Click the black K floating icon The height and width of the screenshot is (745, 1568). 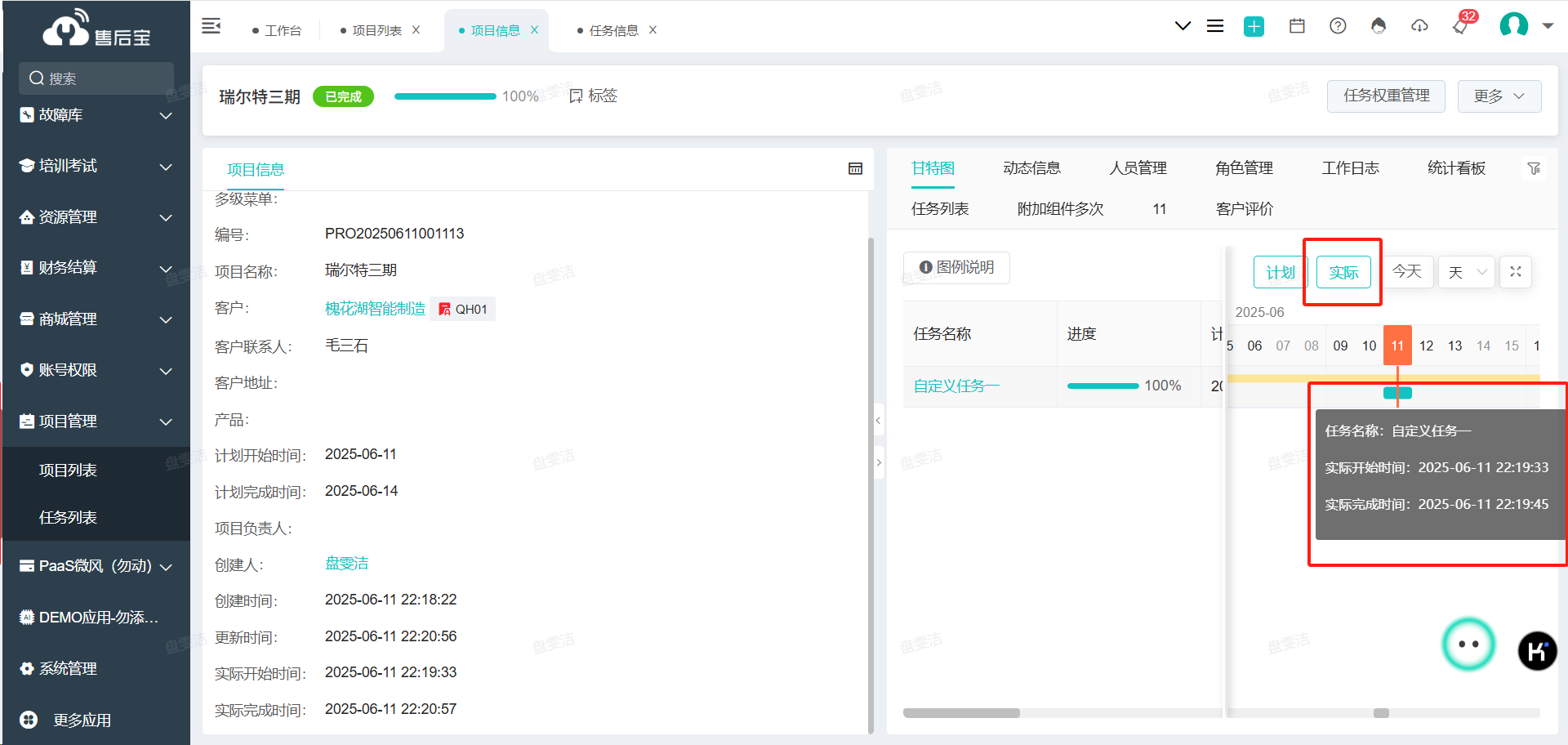(1537, 651)
